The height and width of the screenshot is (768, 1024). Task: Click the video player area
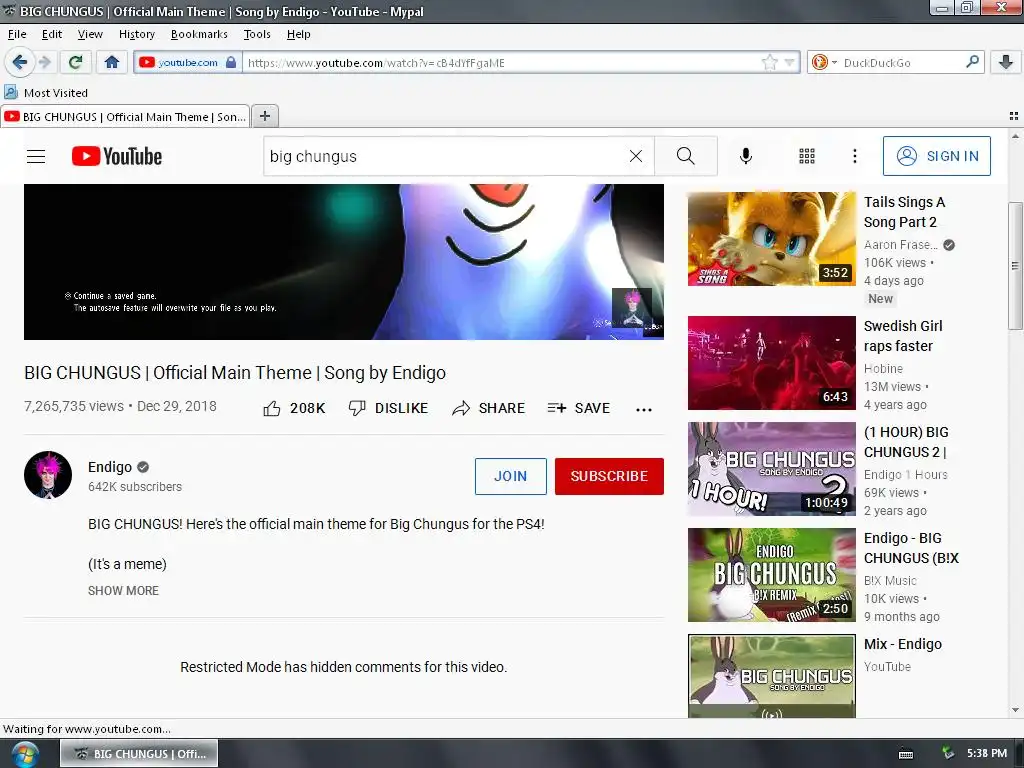[x=344, y=261]
